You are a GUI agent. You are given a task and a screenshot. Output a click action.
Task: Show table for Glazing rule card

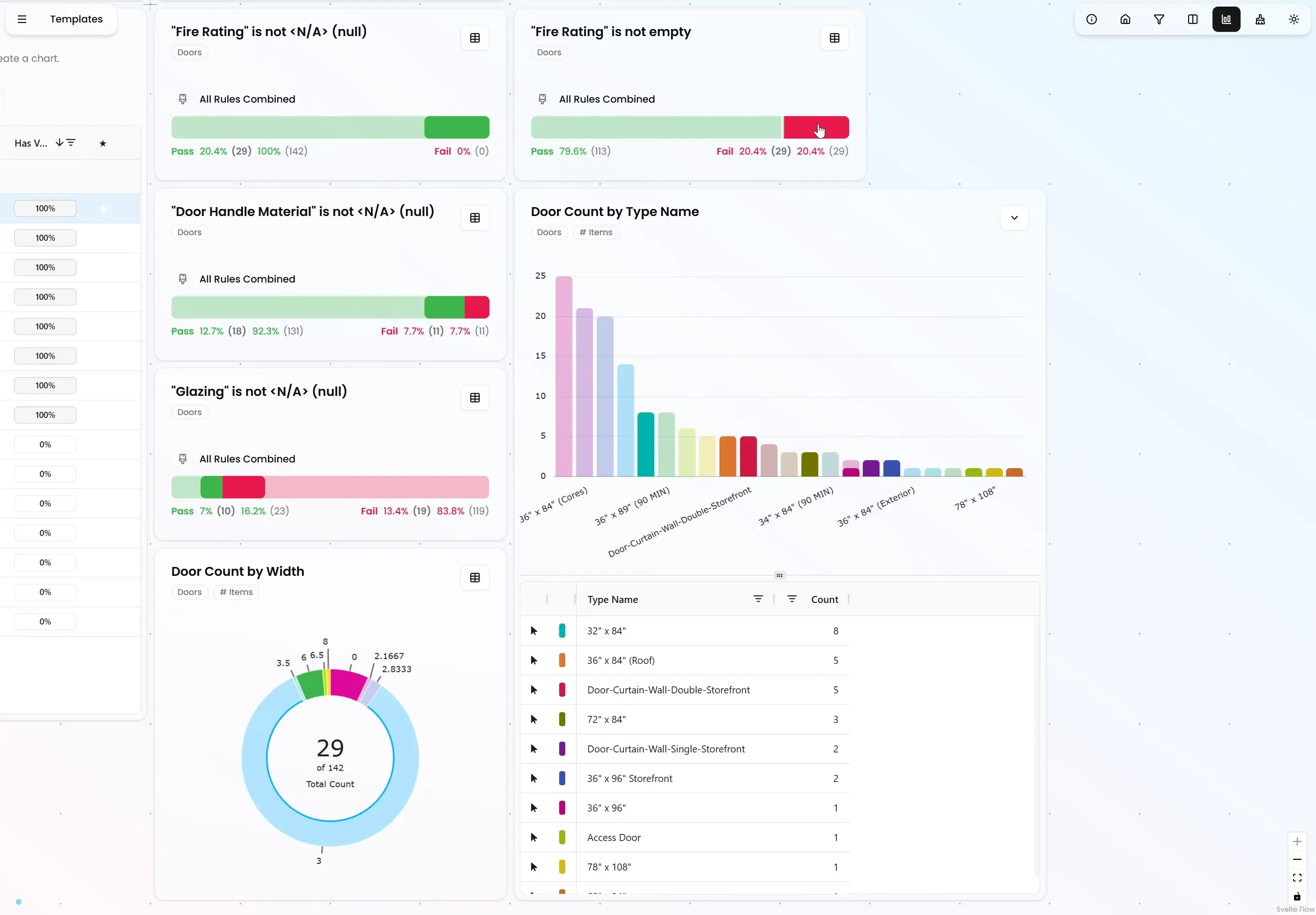click(474, 398)
